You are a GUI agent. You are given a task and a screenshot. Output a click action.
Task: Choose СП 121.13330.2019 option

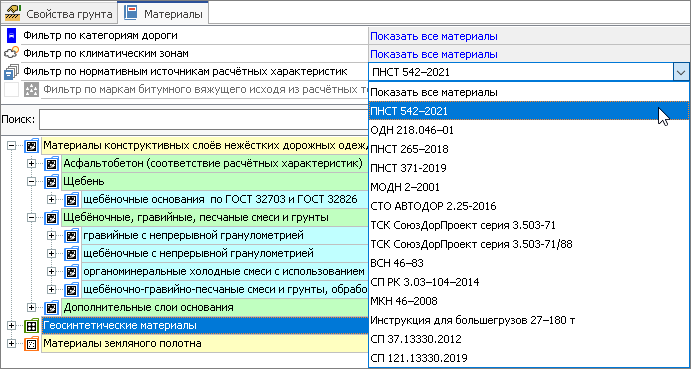pos(528,358)
